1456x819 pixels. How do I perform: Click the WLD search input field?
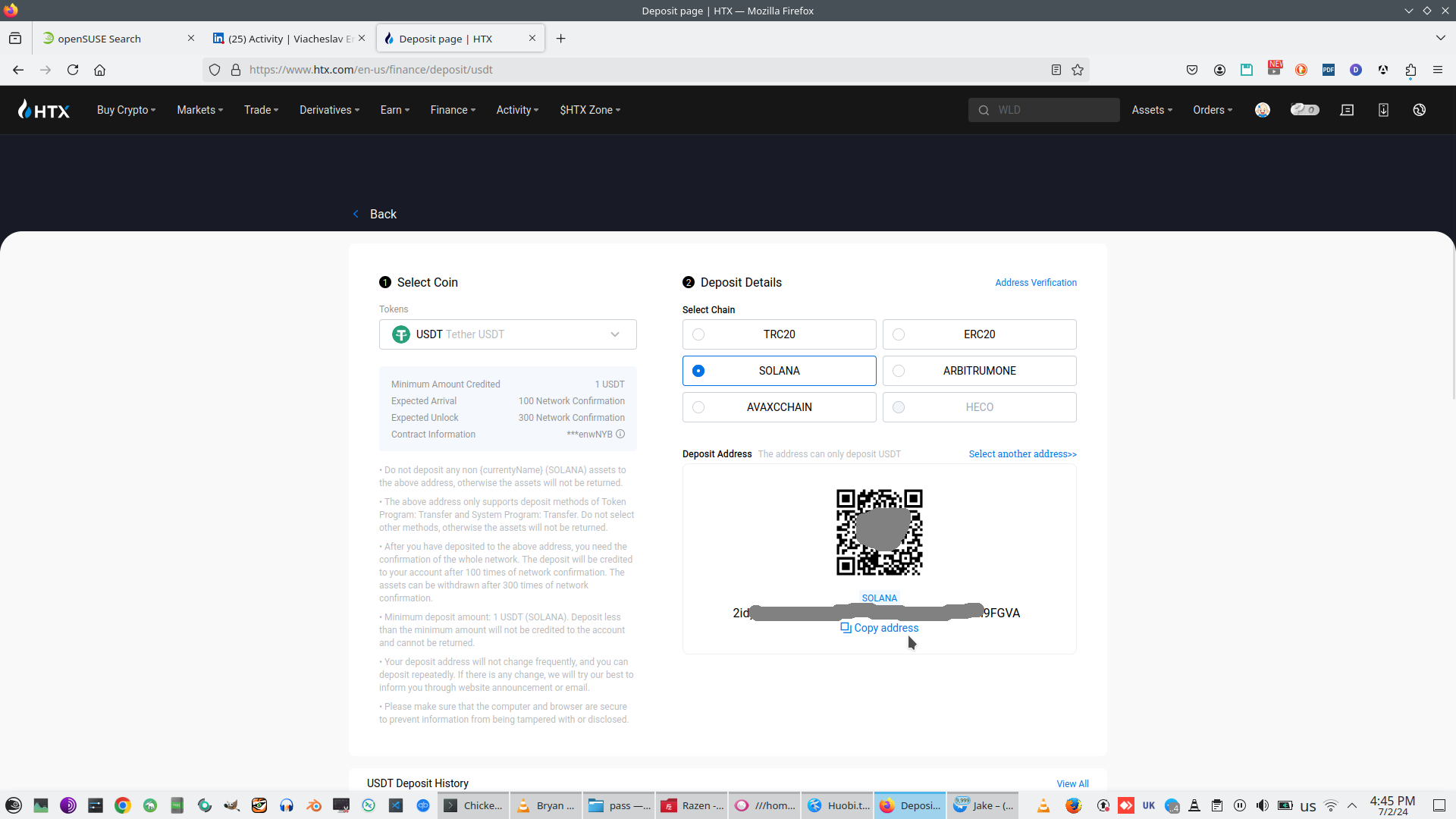(x=1050, y=110)
